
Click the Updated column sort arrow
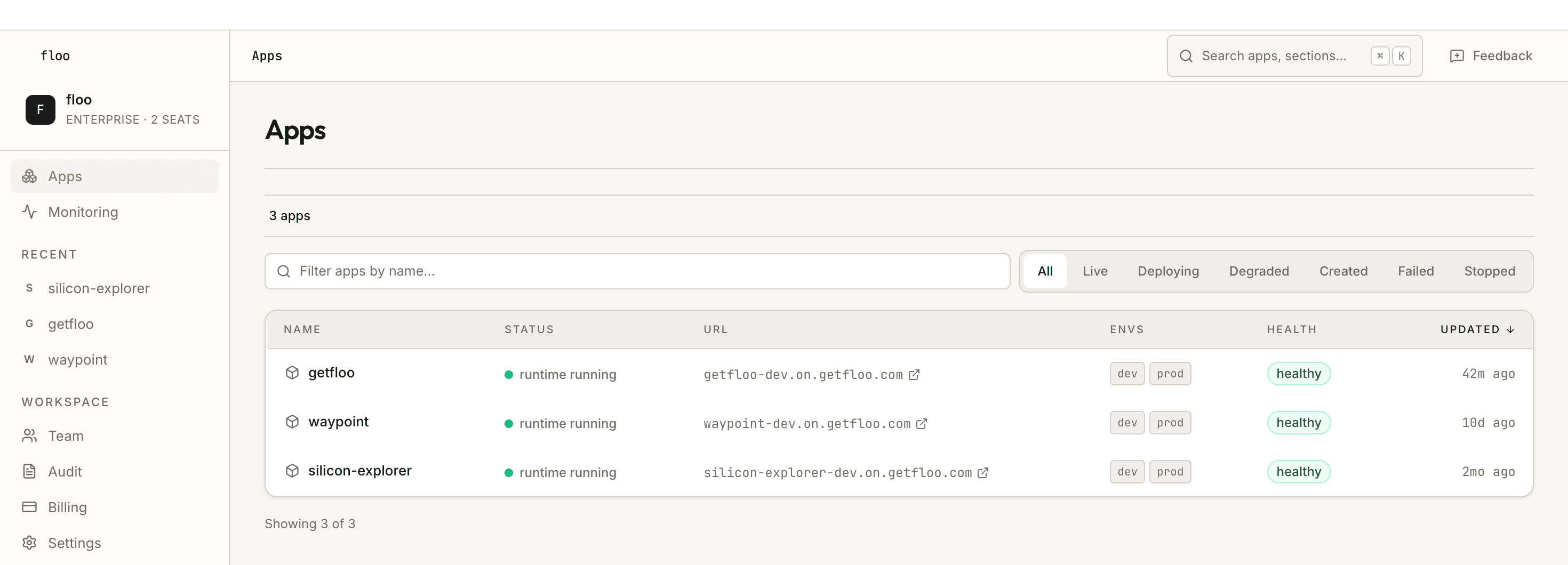1511,329
